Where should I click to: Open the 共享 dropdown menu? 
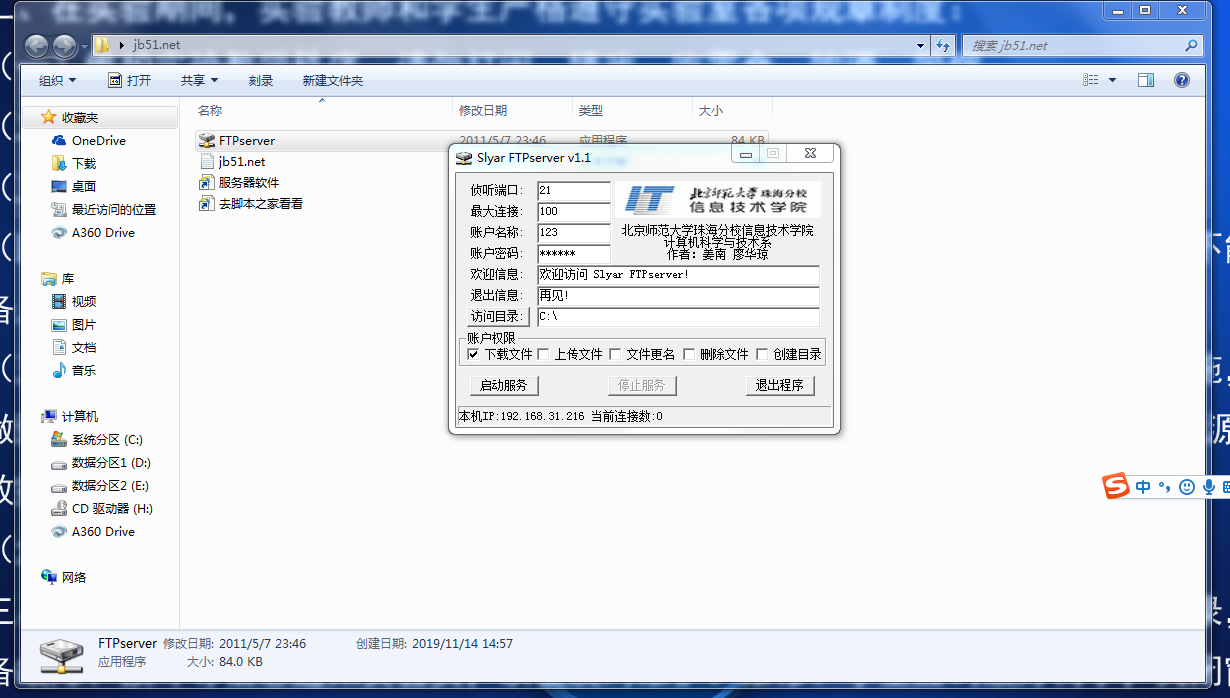pos(199,80)
